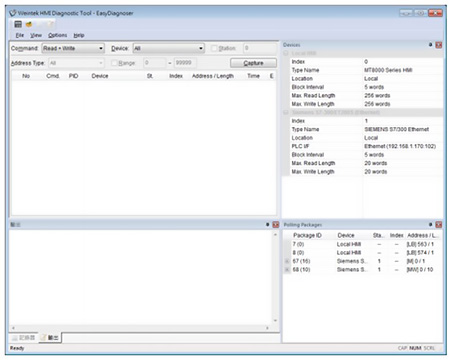Open the Options menu
Screen dimensions: 450x364
pyautogui.click(x=57, y=35)
